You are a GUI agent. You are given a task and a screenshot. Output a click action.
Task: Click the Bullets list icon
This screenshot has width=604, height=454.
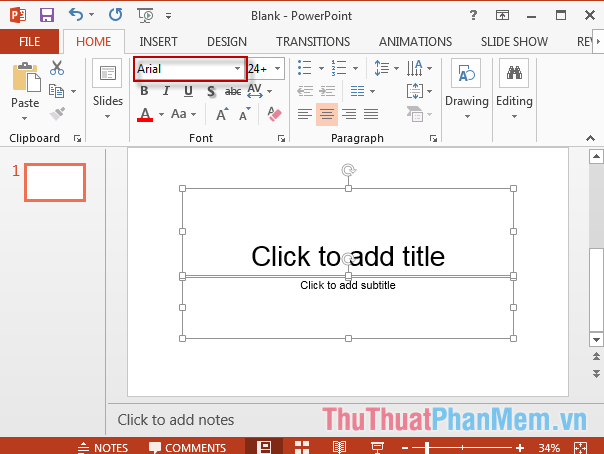click(x=304, y=68)
